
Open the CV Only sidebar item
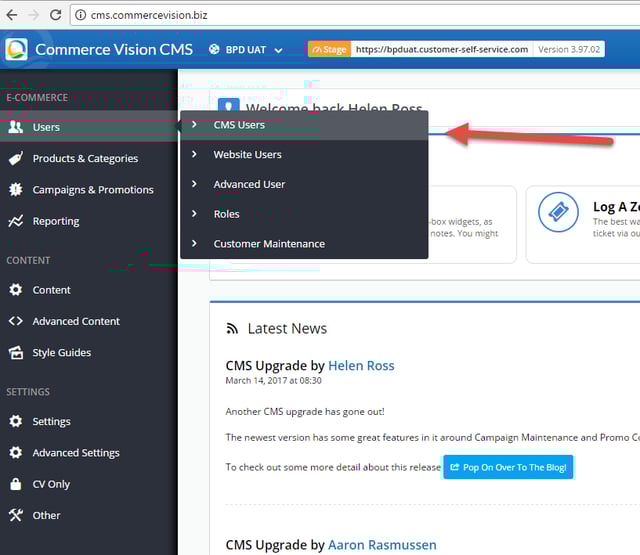point(89,484)
